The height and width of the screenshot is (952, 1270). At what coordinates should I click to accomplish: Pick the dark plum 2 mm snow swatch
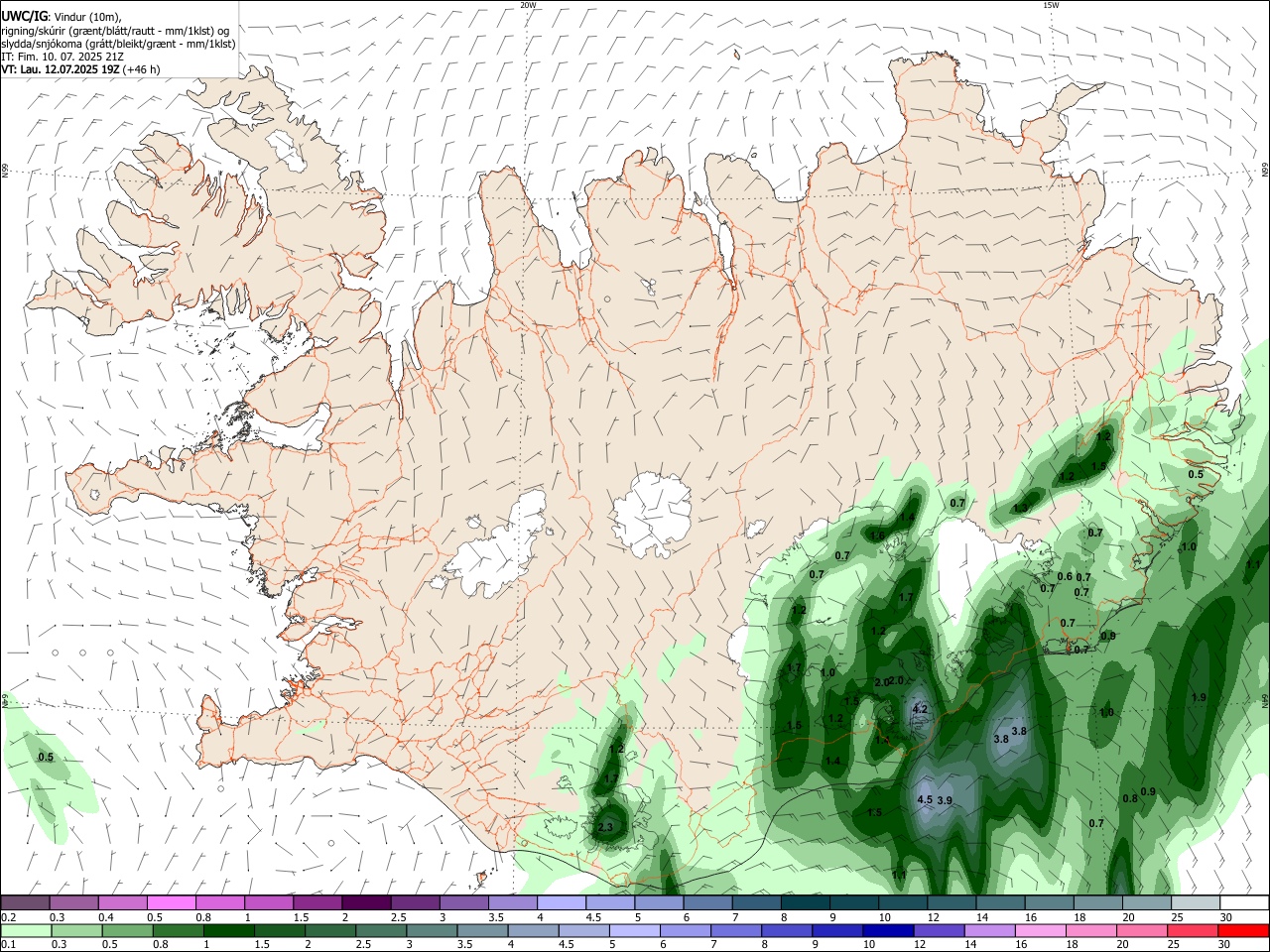coord(366,902)
